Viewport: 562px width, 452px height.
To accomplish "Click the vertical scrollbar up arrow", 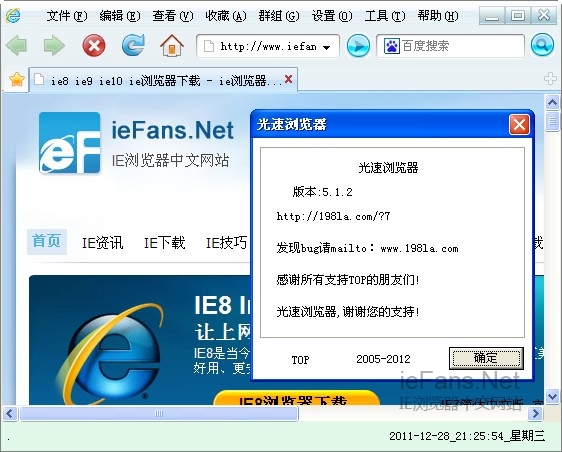I will point(552,103).
